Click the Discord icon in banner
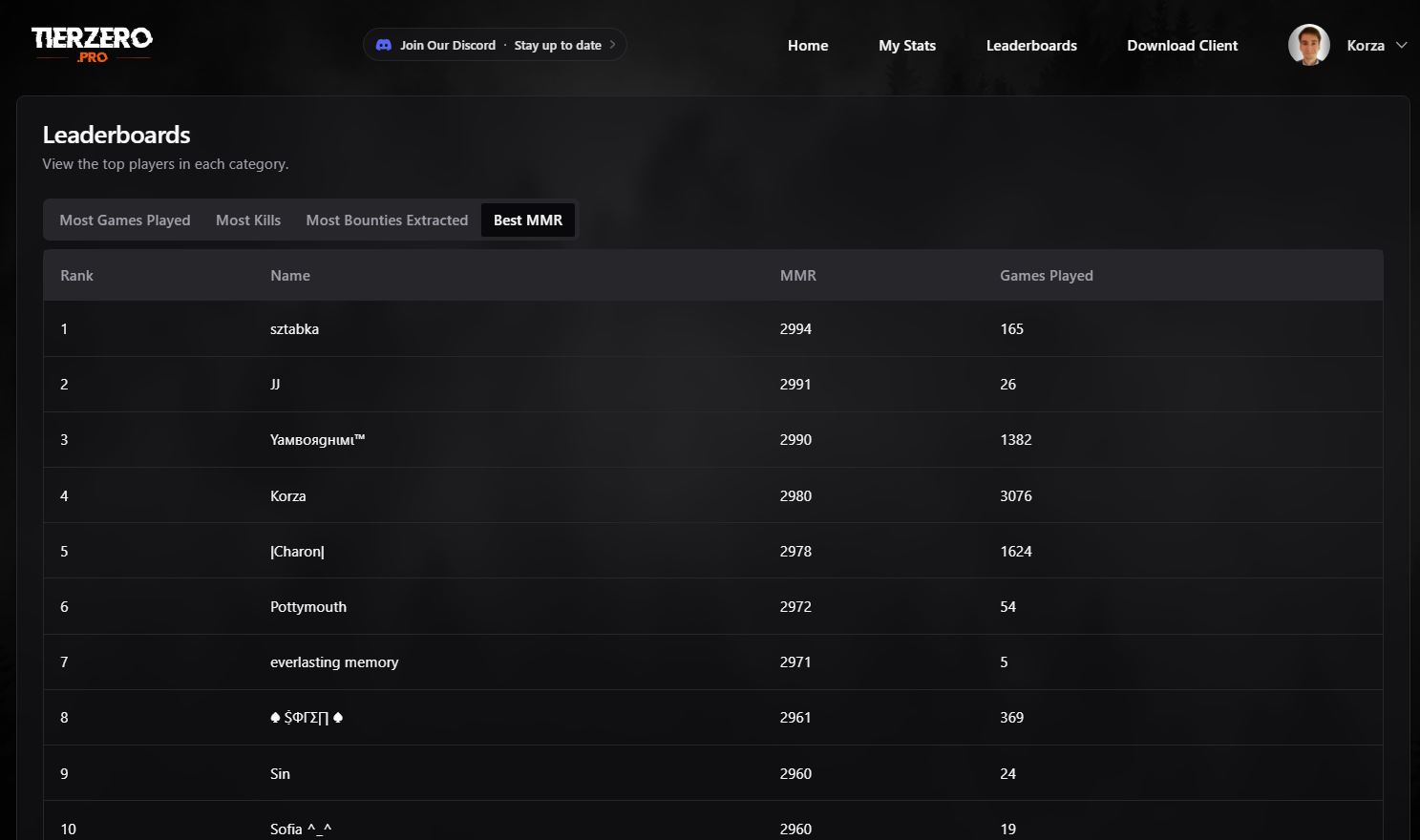 (x=384, y=45)
